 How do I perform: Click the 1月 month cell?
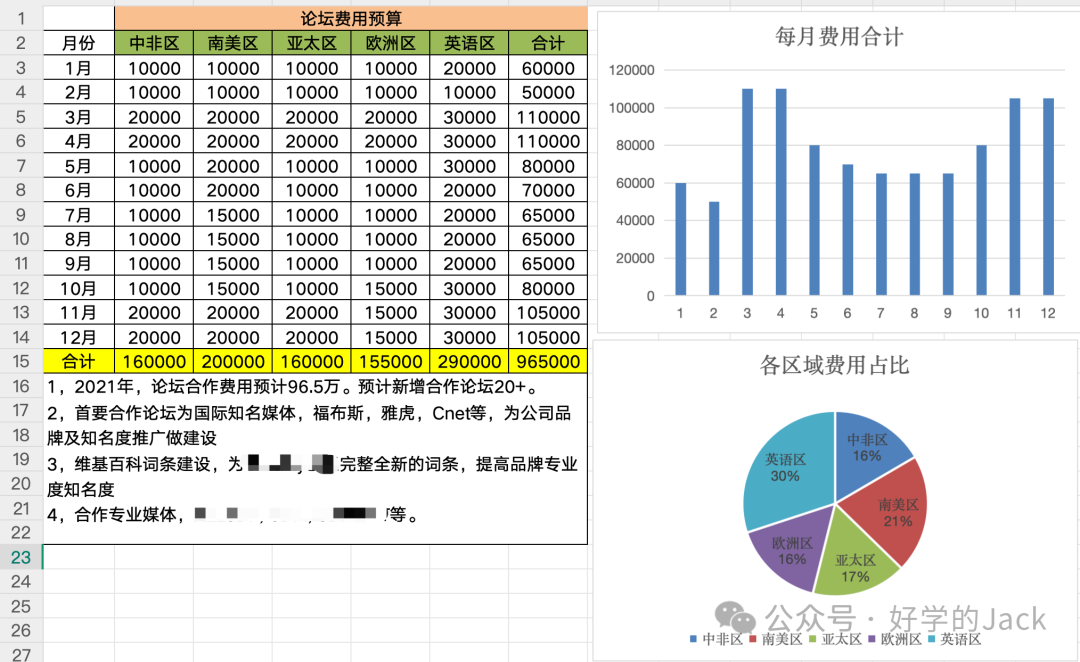pos(79,68)
